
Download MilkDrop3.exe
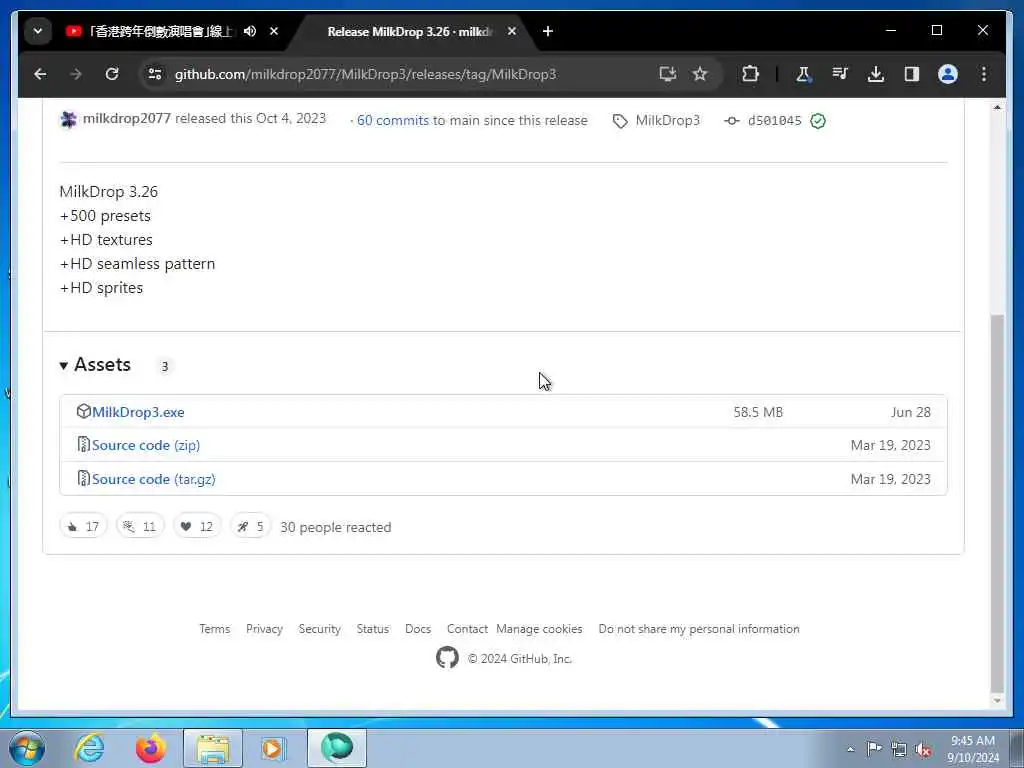pos(138,412)
